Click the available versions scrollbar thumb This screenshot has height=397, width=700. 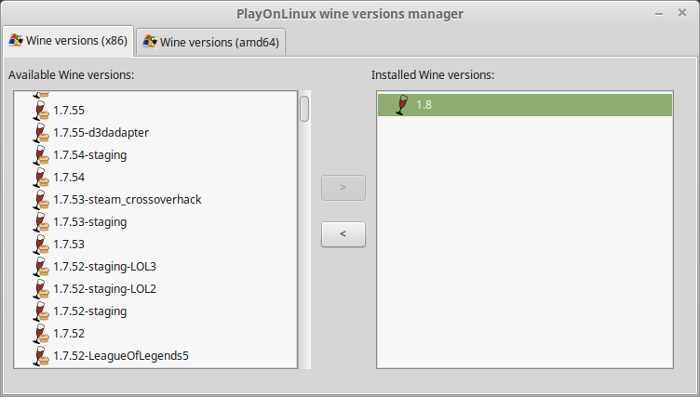(x=304, y=109)
